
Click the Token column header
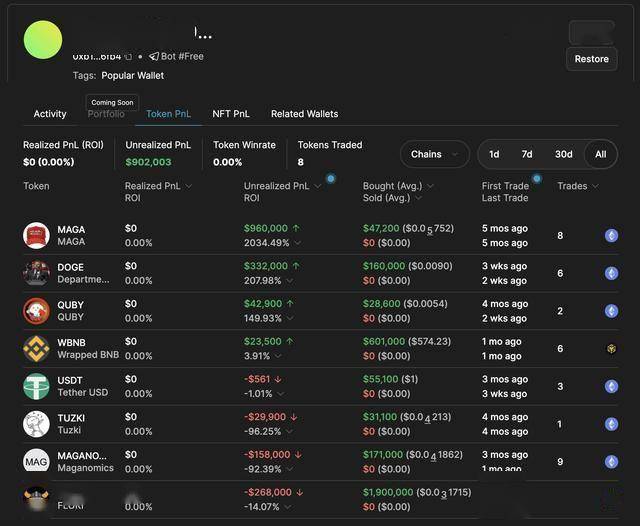(36, 186)
